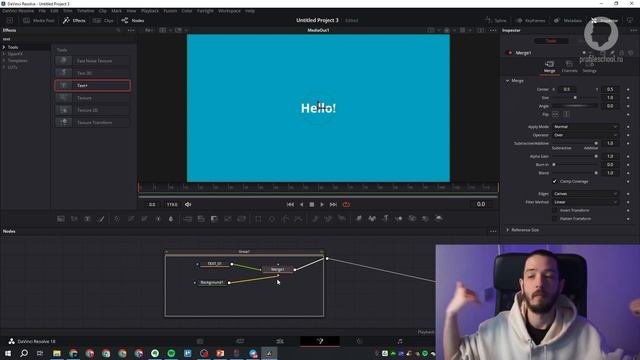Jump to first frame
640x360 pixels.
[290, 204]
